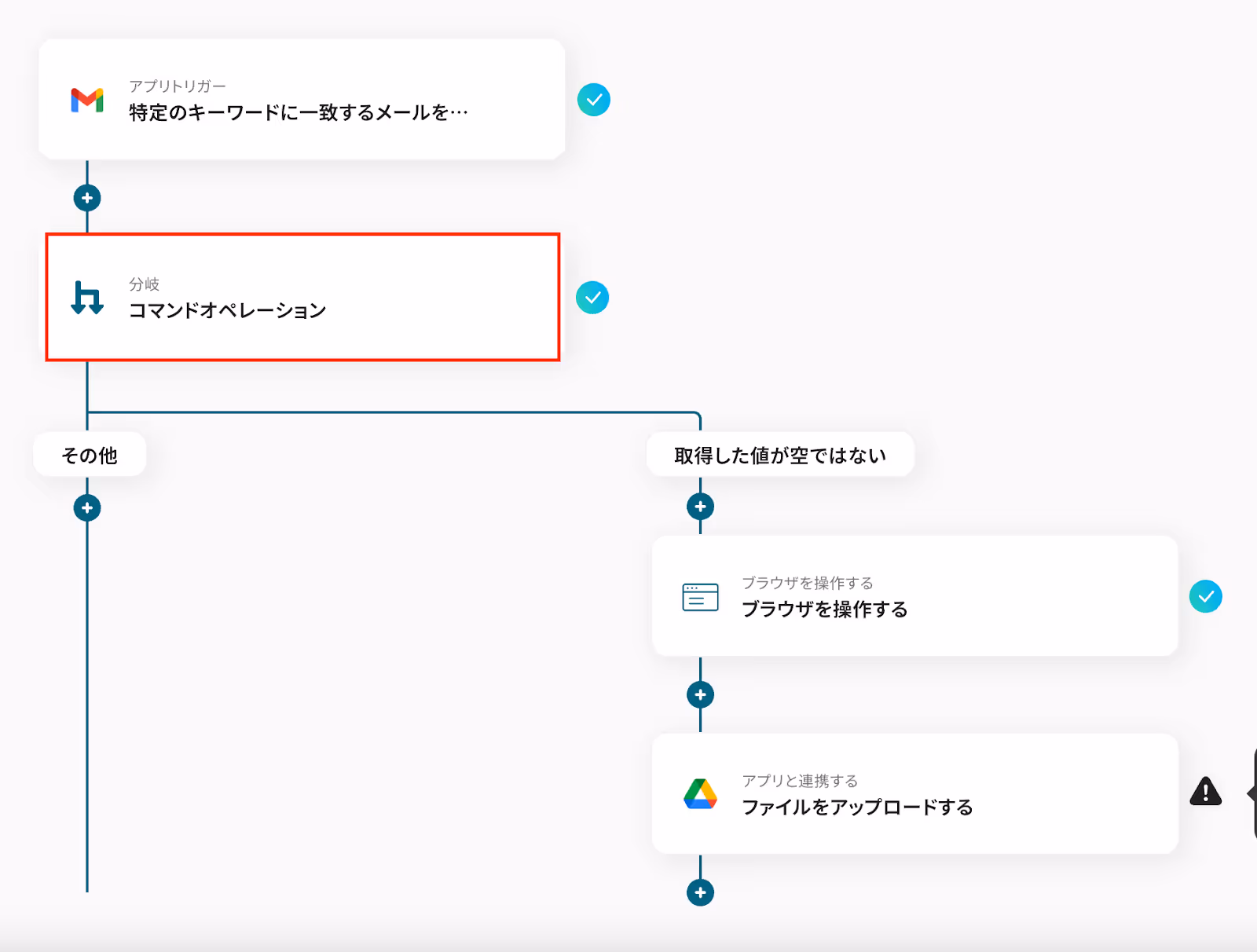This screenshot has height=952, width=1257.
Task: Open the ブラウザを操作する card
Action: tap(915, 596)
